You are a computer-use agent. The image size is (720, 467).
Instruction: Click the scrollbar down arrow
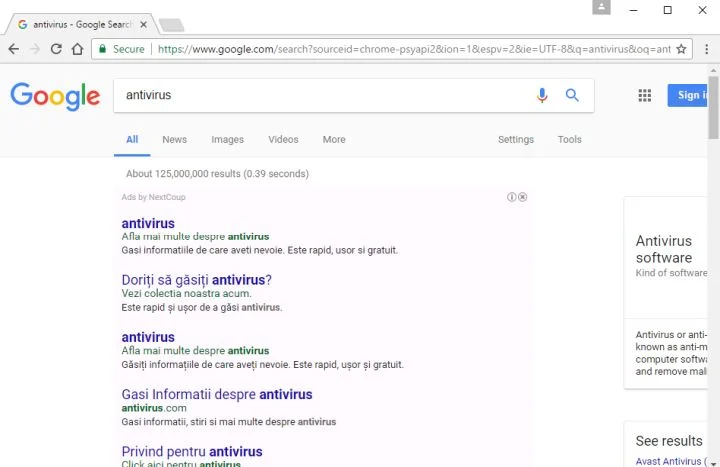(x=713, y=463)
